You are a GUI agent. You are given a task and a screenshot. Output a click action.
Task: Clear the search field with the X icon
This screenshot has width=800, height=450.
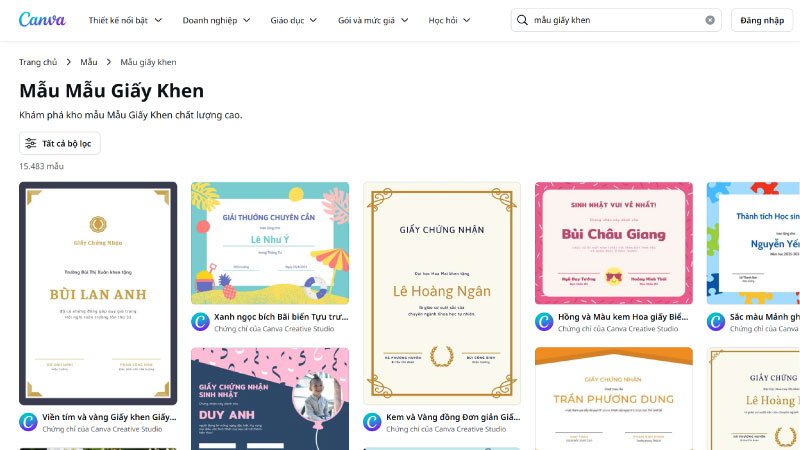(x=710, y=20)
